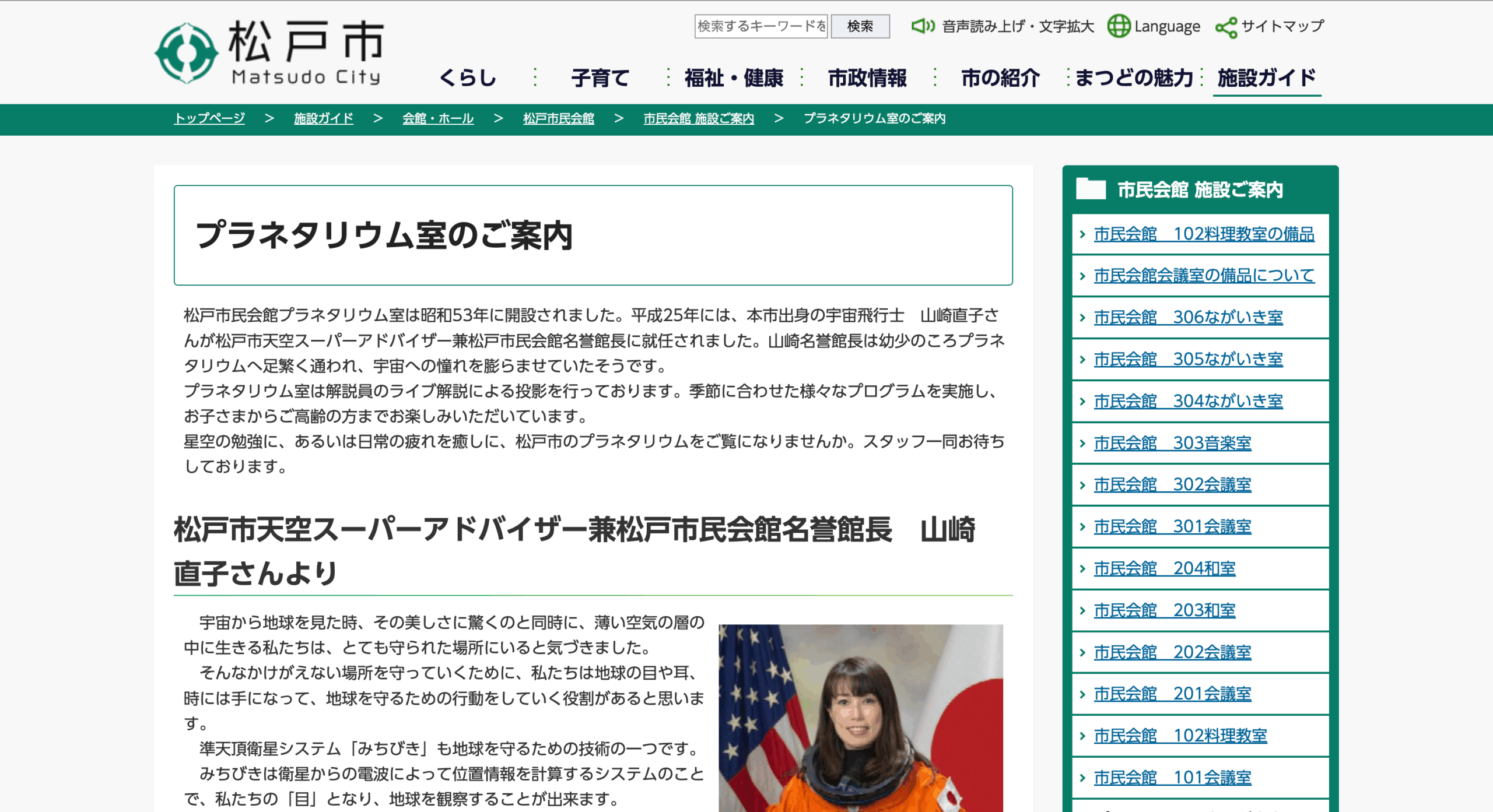Image resolution: width=1493 pixels, height=812 pixels.
Task: Go to 松戸市民会館 breadcrumb link
Action: 559,118
